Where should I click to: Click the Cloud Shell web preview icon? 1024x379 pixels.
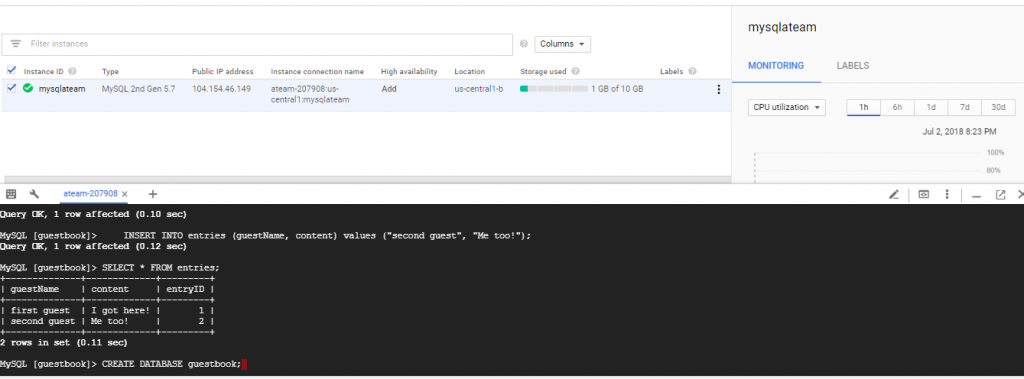(x=923, y=195)
